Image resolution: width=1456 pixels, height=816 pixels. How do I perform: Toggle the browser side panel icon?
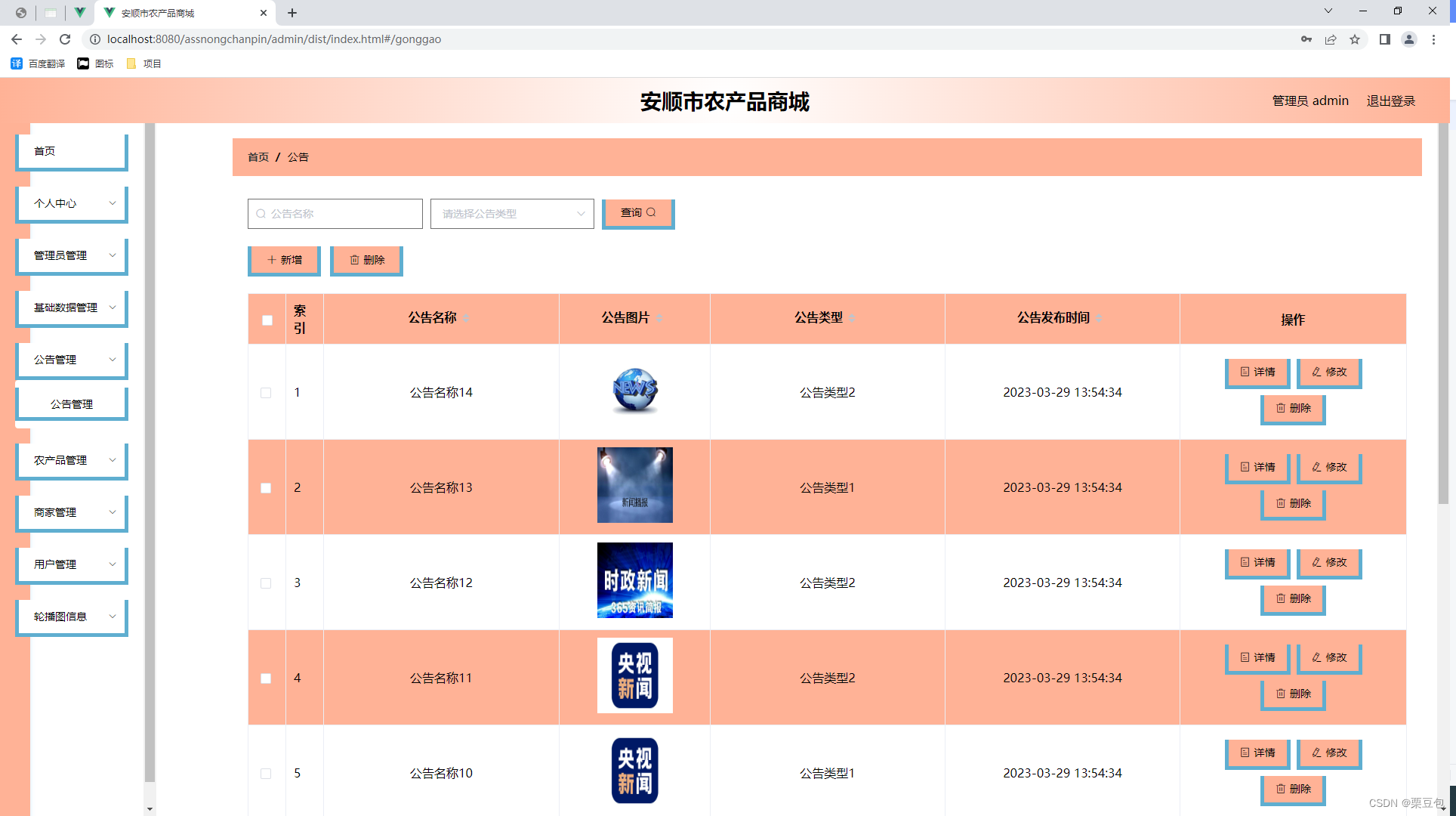1384,39
